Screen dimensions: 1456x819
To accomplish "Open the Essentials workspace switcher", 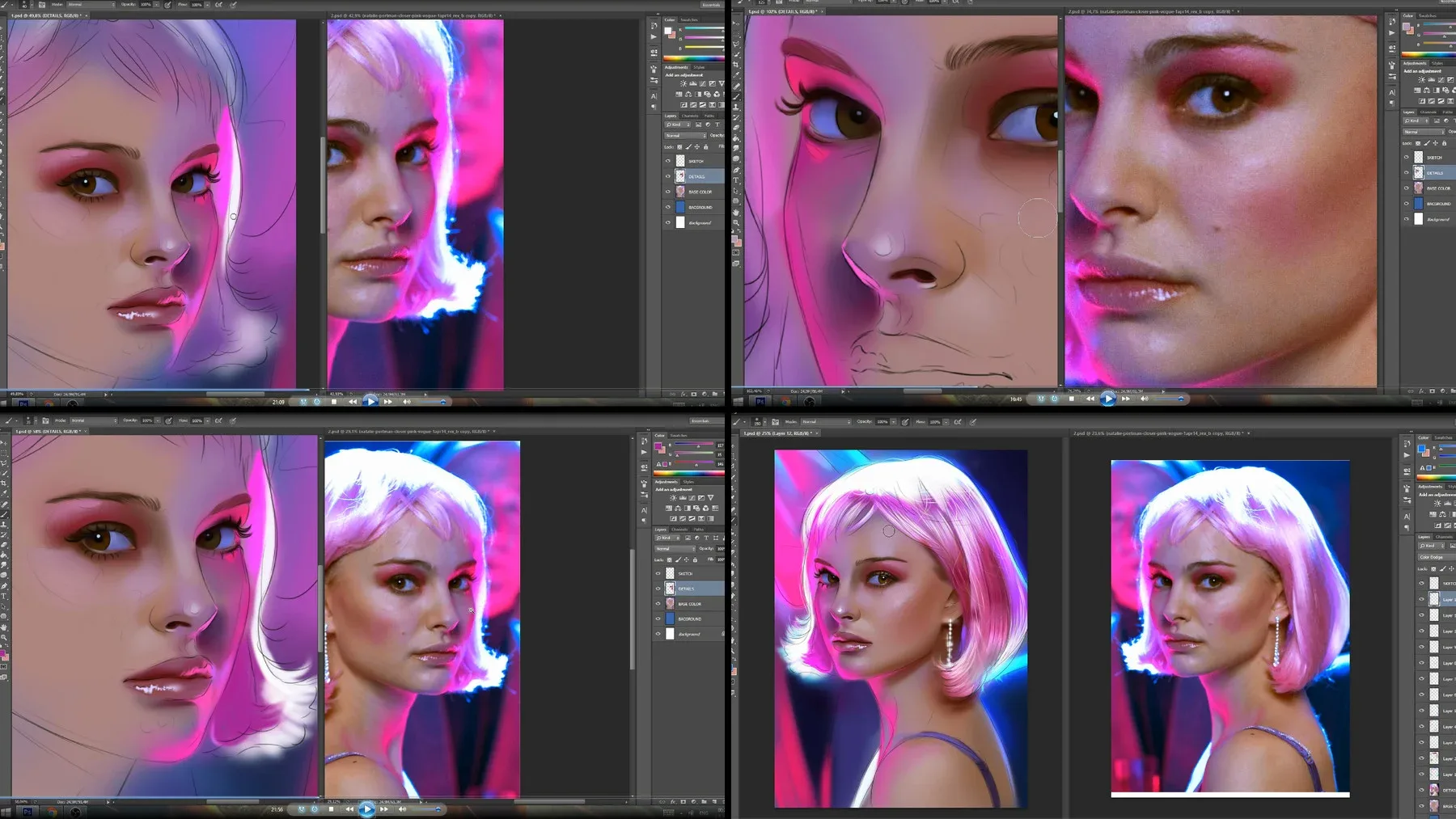I will point(710,4).
